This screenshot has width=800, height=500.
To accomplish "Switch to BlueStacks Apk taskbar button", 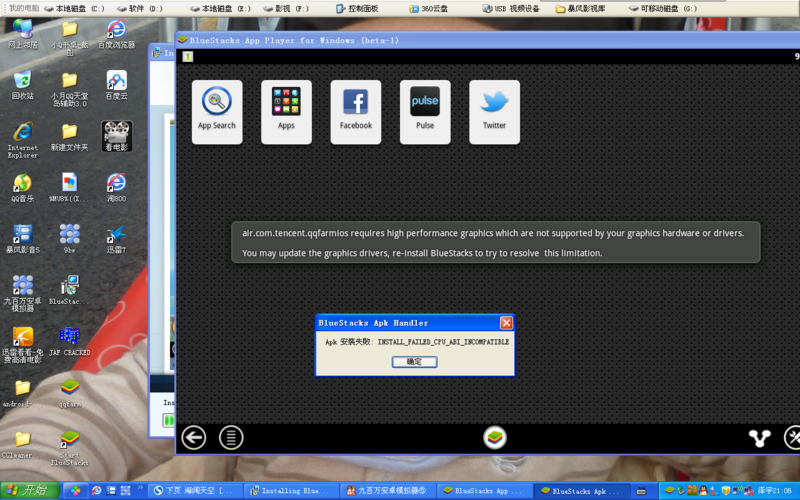I will point(581,490).
